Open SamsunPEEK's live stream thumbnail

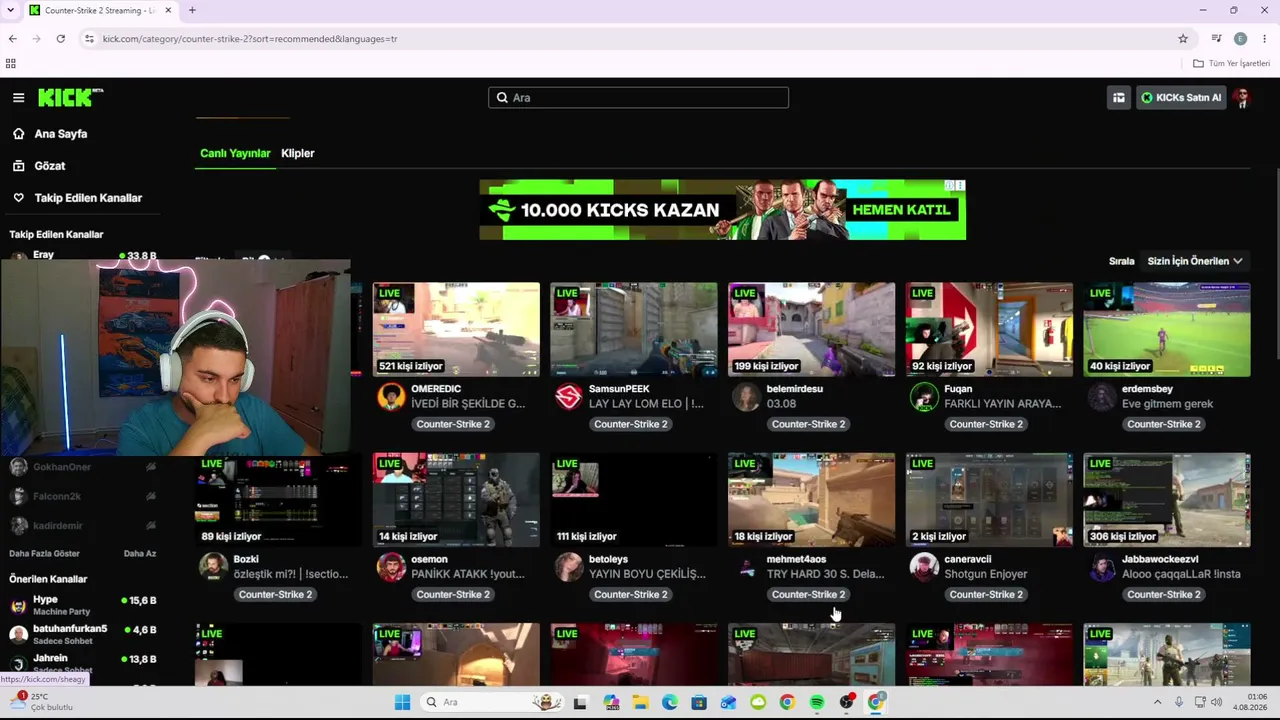[x=634, y=329]
